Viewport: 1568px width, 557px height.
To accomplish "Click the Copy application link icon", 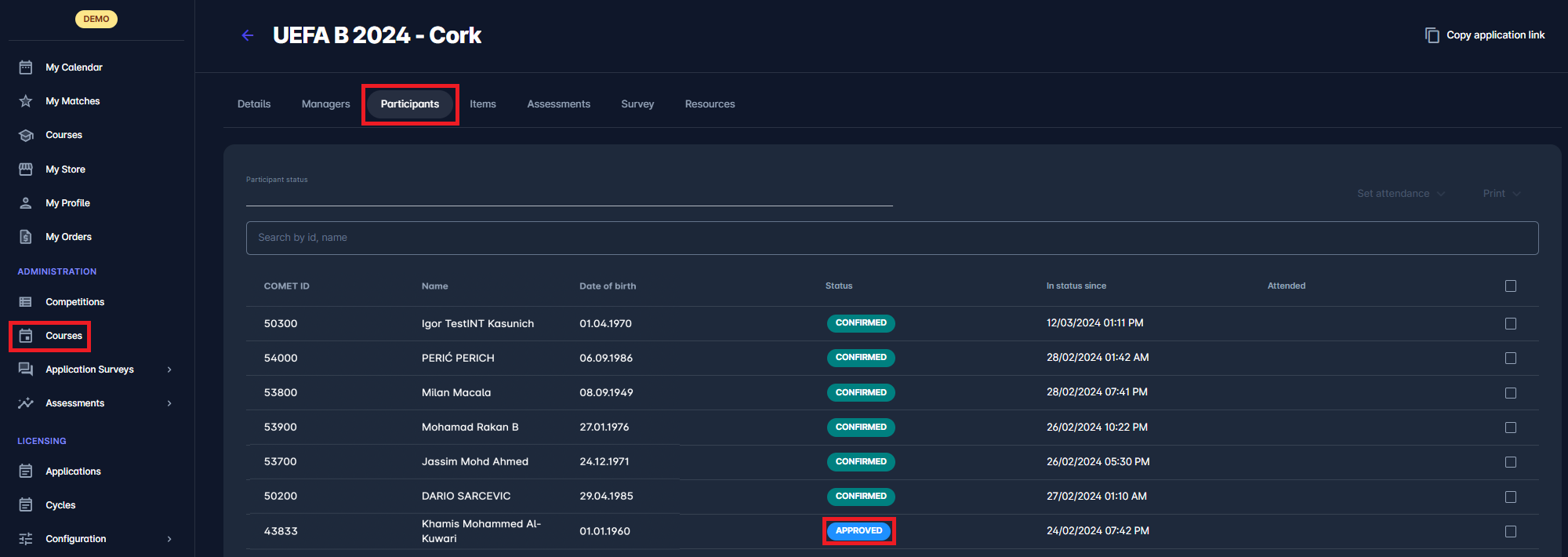I will 1432,35.
